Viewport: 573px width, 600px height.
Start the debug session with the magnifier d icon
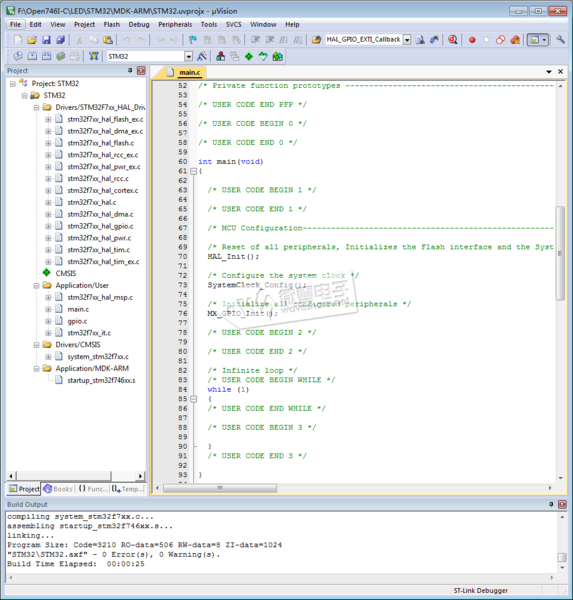[453, 40]
